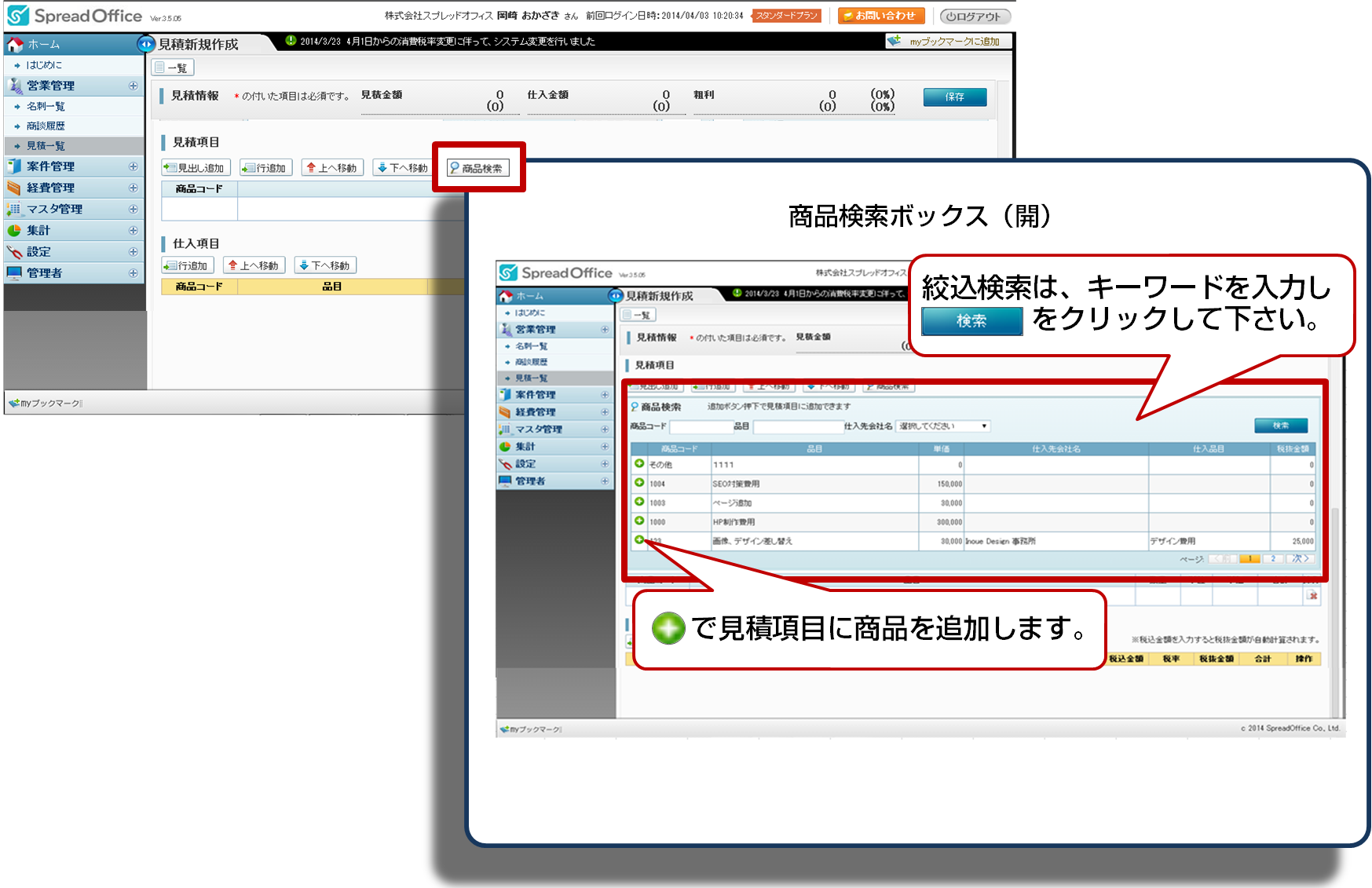Expand 営業管理 plus button in back window
1372x888 pixels.
[x=133, y=86]
